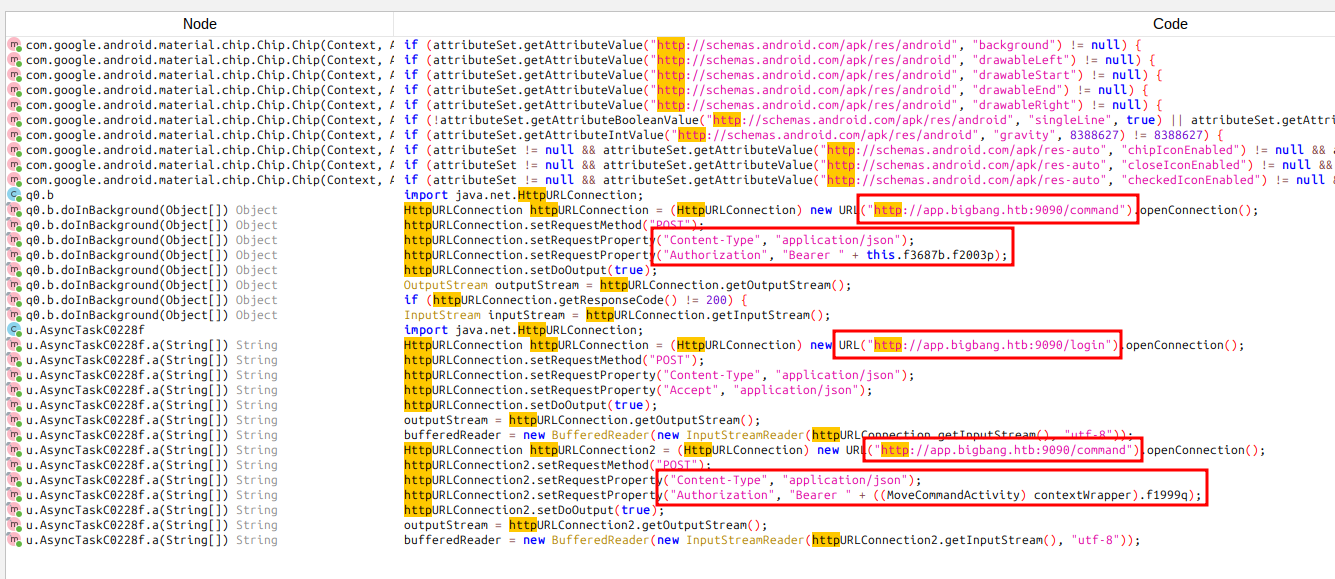Click the app.bigbang.htb:9090/login URL string

994,345
